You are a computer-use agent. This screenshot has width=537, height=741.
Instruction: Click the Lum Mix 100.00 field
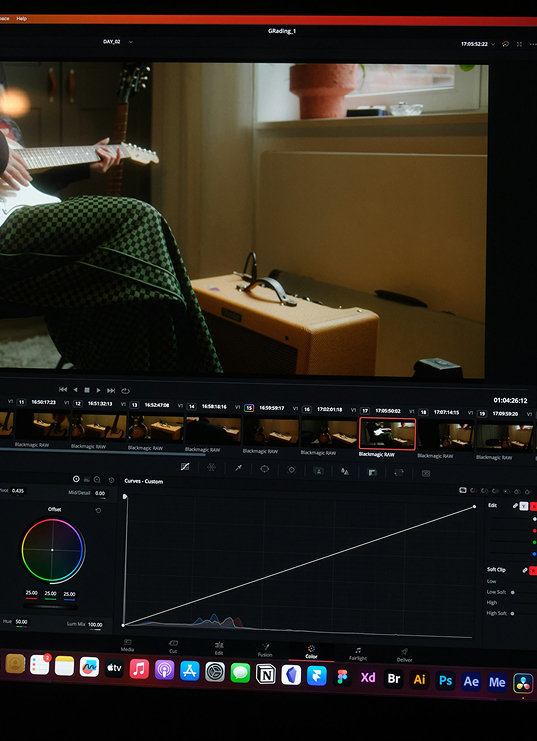pos(95,625)
